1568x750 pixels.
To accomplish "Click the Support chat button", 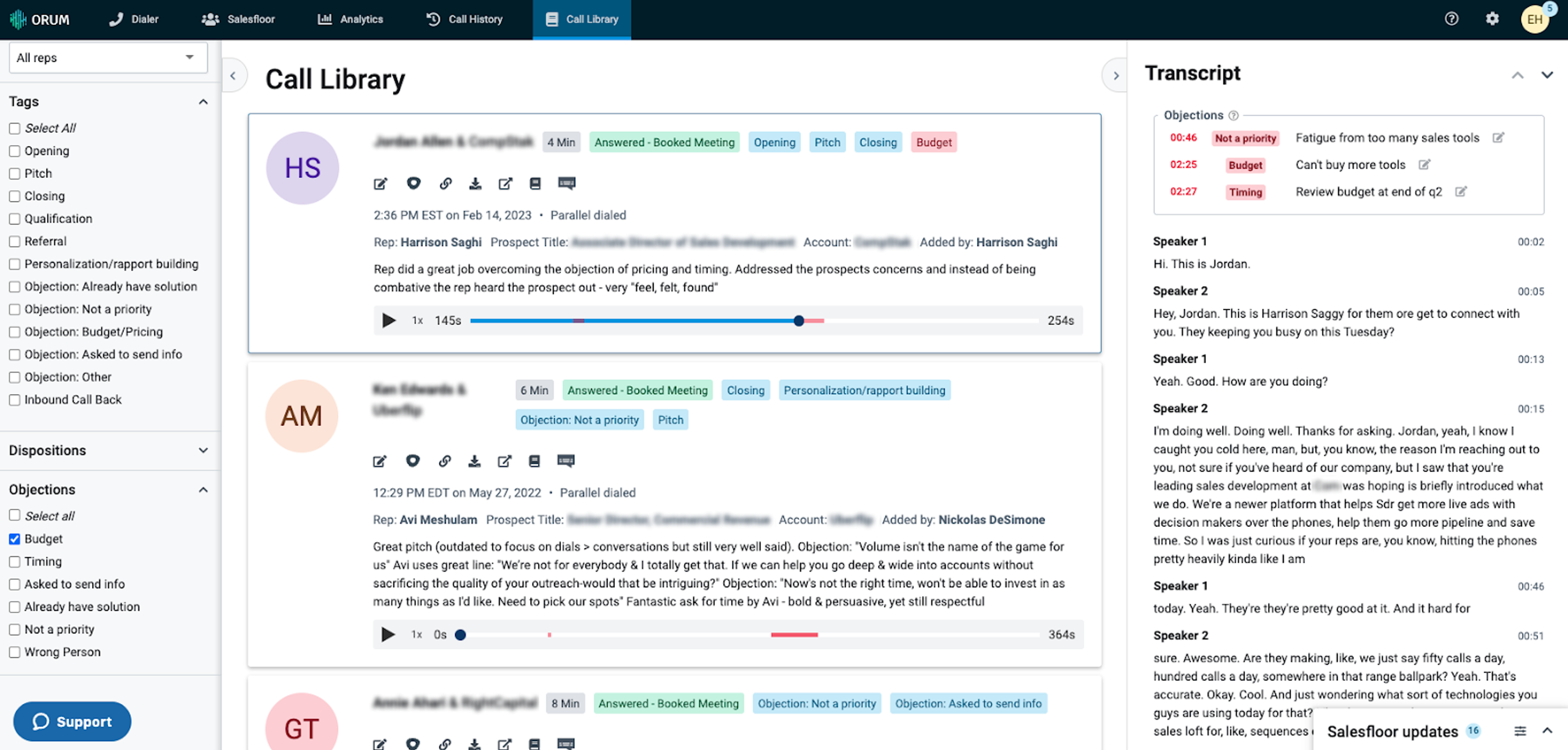I will coord(72,721).
